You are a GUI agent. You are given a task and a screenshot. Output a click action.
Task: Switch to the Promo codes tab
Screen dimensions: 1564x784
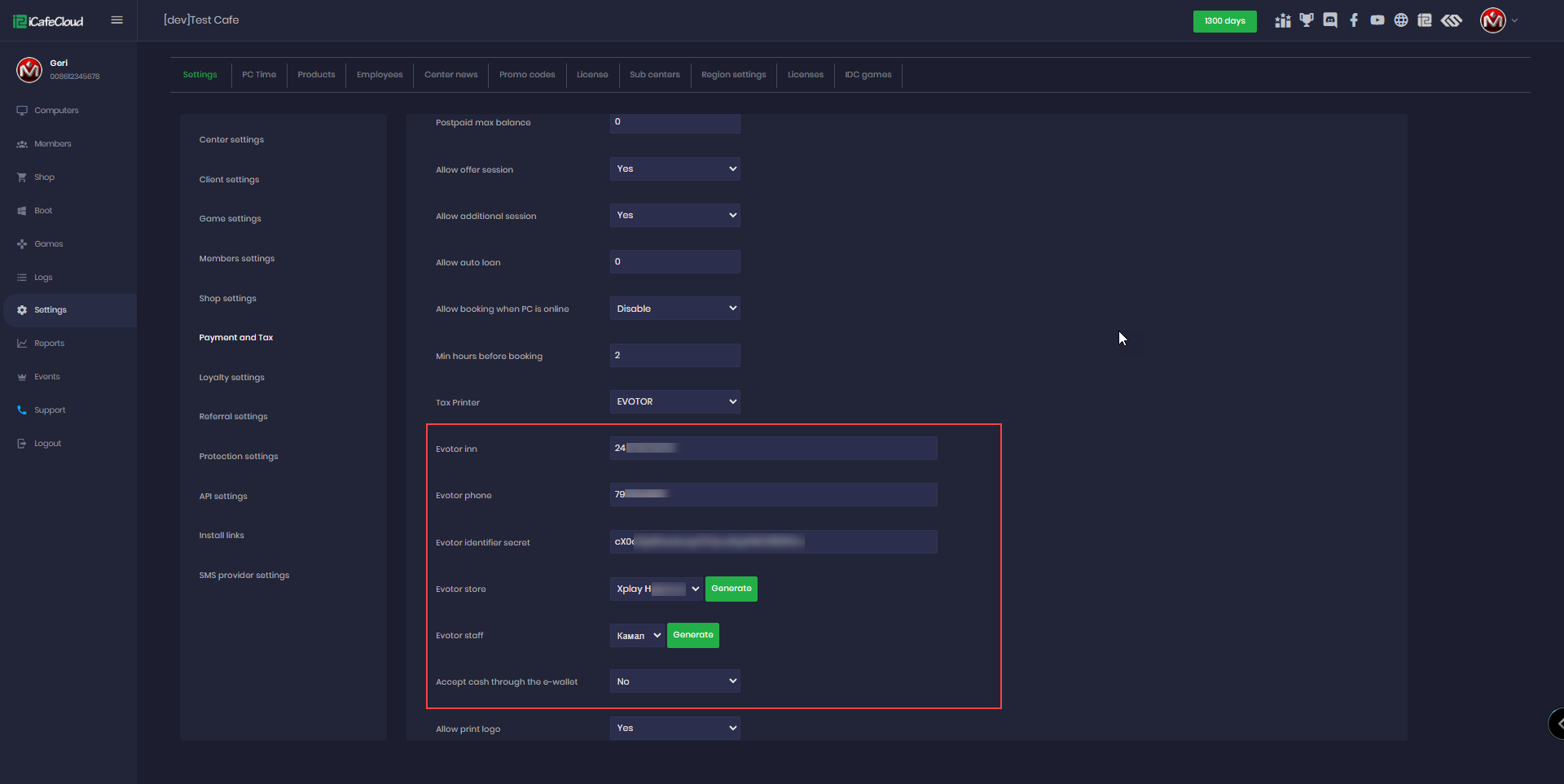point(527,75)
